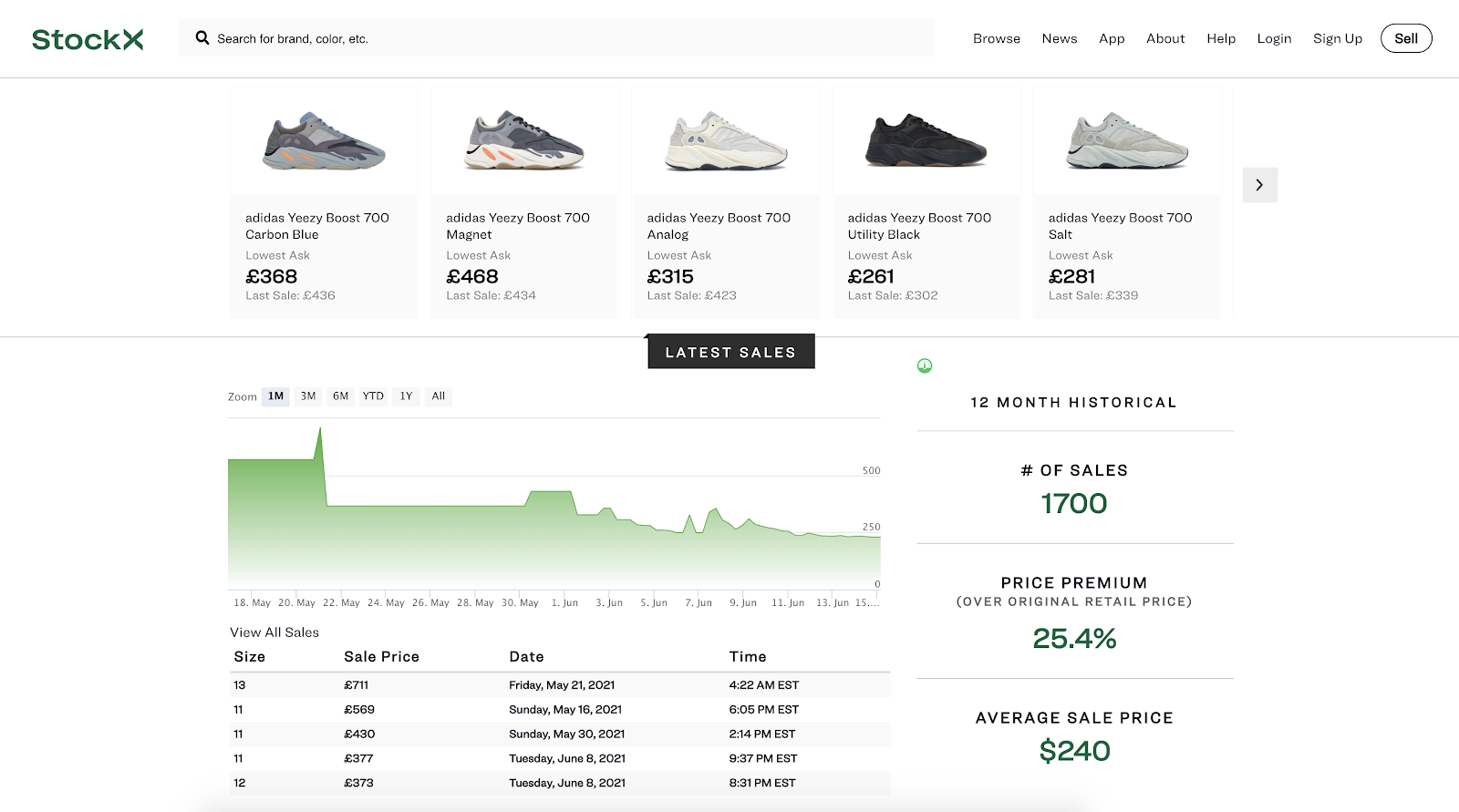Image resolution: width=1459 pixels, height=812 pixels.
Task: Click the Time column header
Action: [748, 657]
